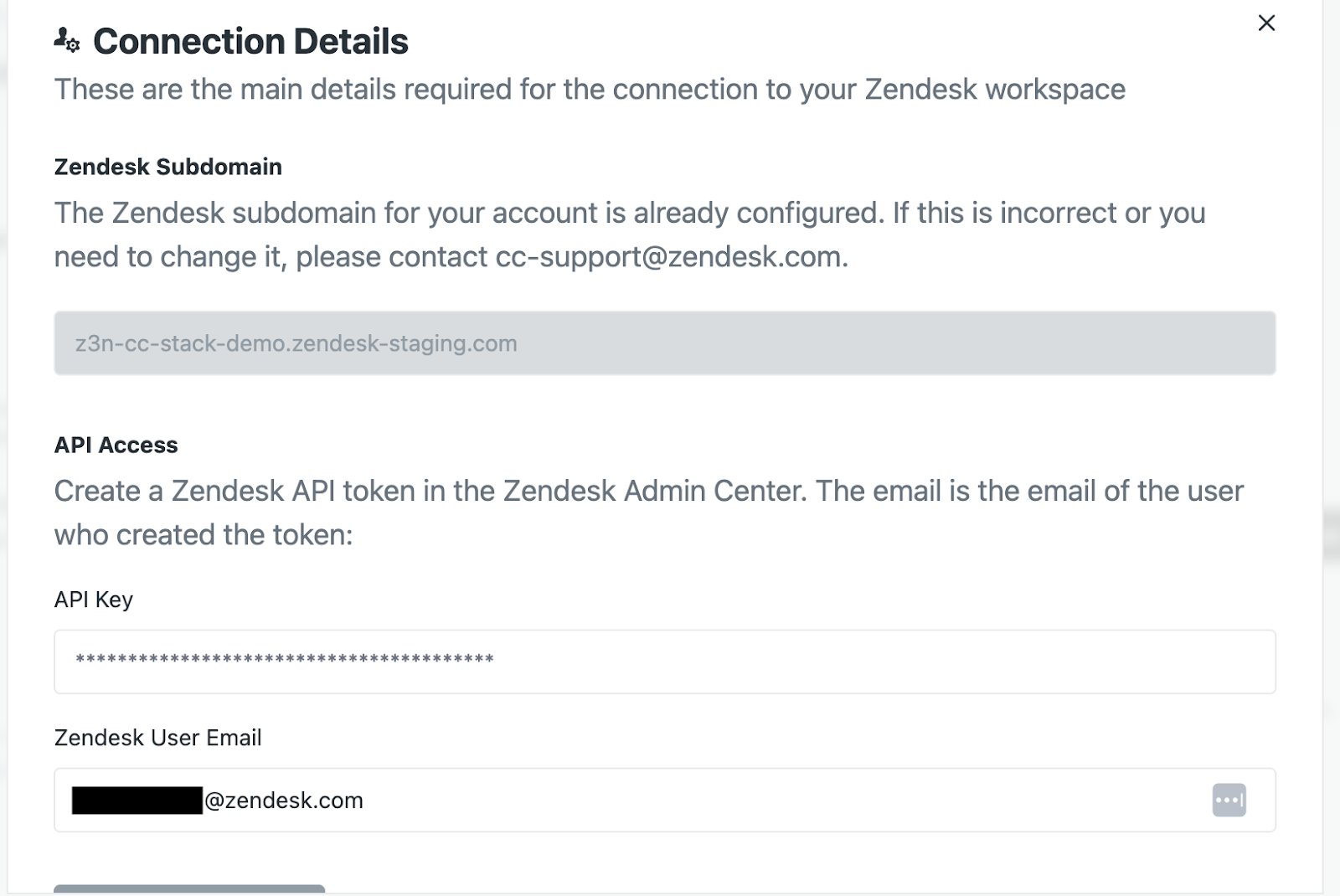
Task: Click the "Connection Details" heading
Action: click(x=250, y=42)
